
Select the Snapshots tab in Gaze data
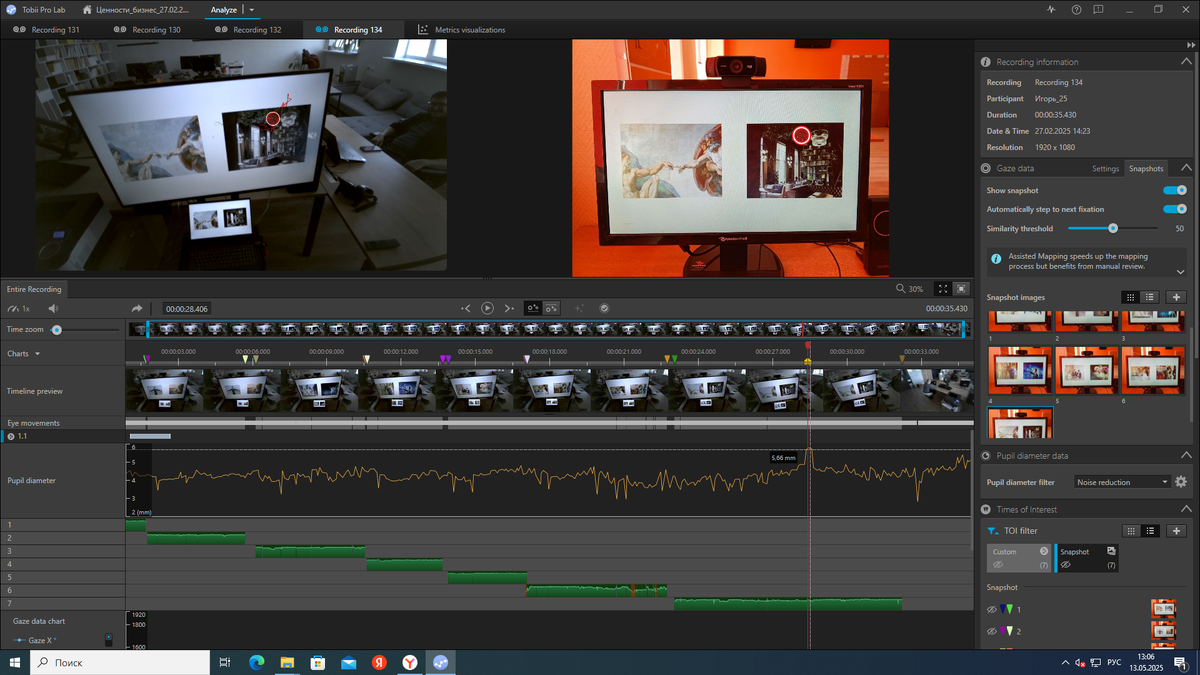point(1146,169)
